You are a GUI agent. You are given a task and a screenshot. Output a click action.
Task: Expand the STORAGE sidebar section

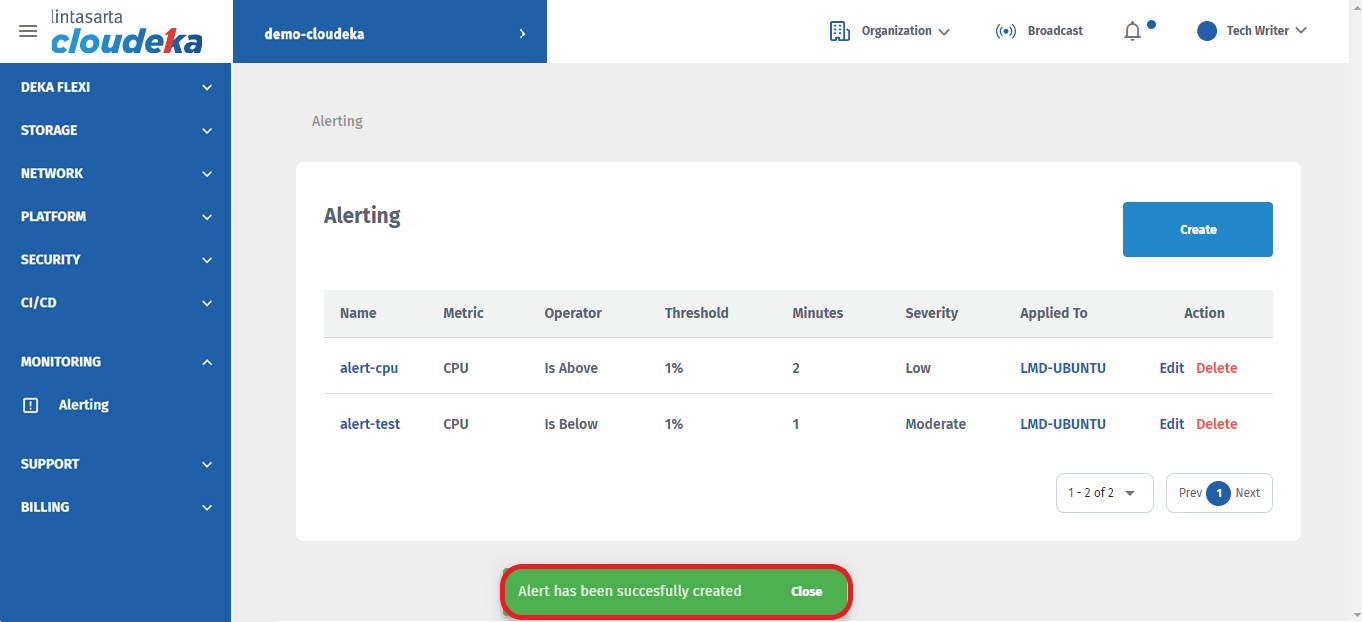tap(115, 130)
